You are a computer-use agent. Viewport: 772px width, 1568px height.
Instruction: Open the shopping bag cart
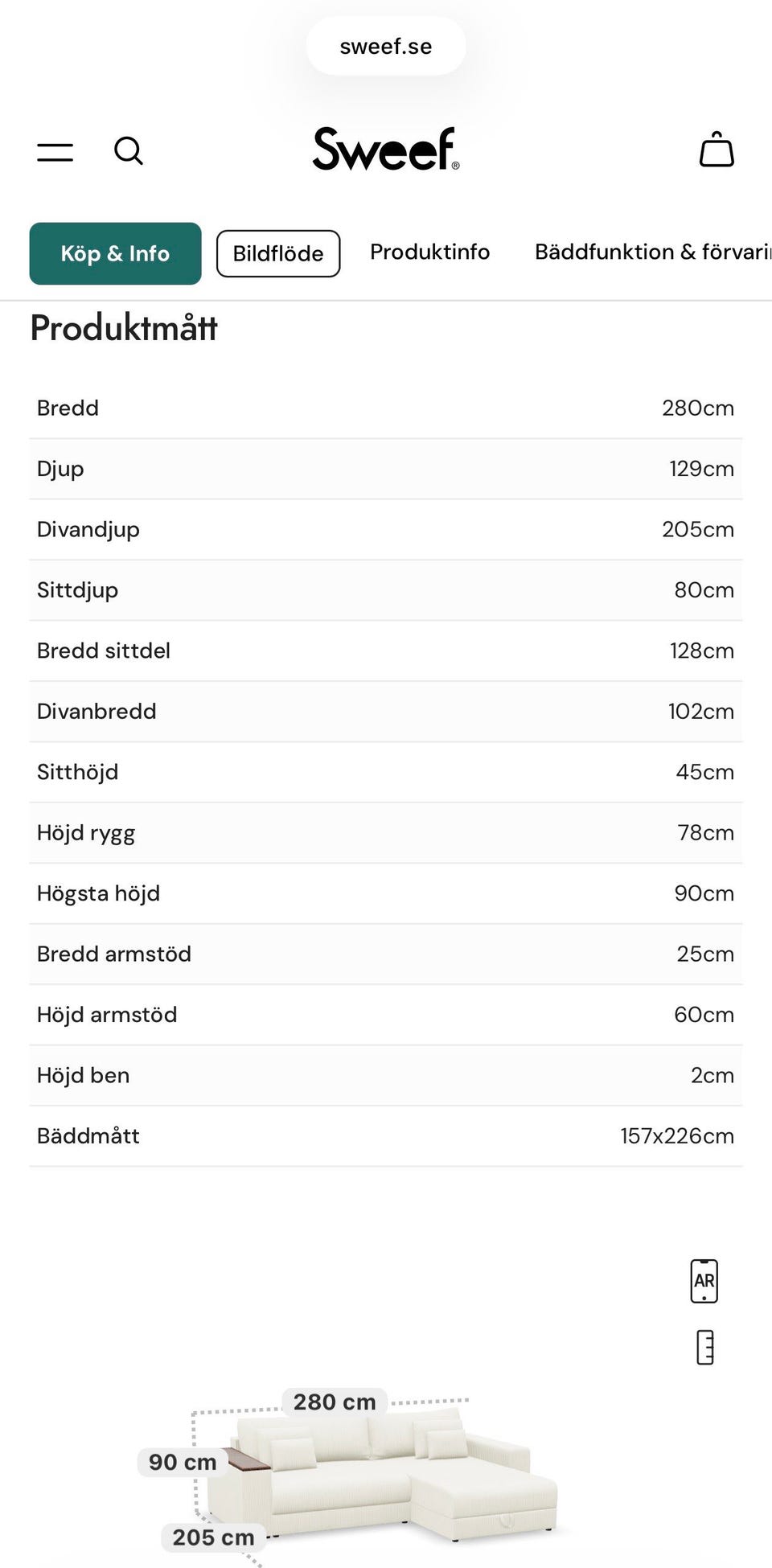(717, 150)
